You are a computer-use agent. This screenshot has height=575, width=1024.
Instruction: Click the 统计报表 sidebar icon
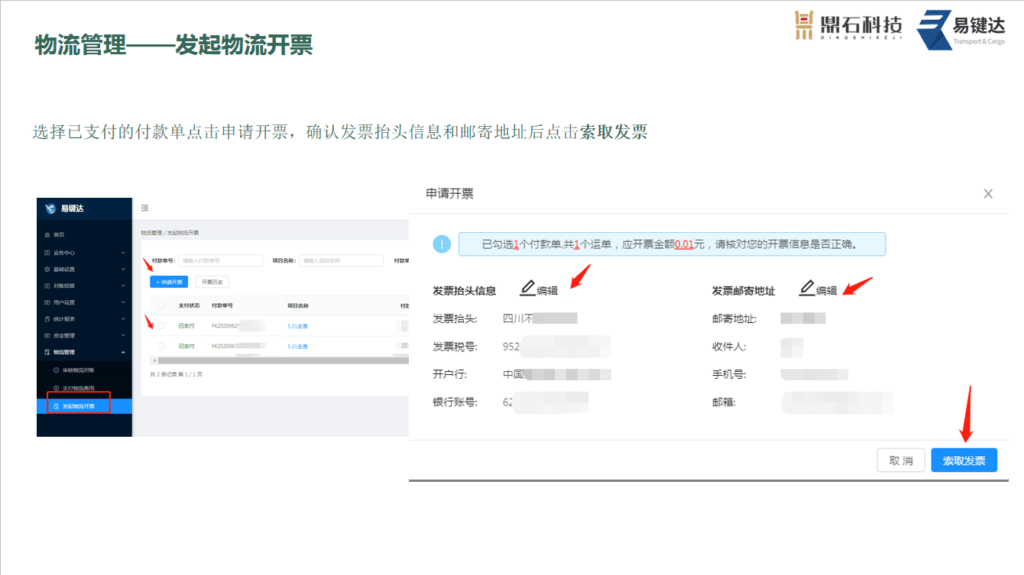[47, 319]
